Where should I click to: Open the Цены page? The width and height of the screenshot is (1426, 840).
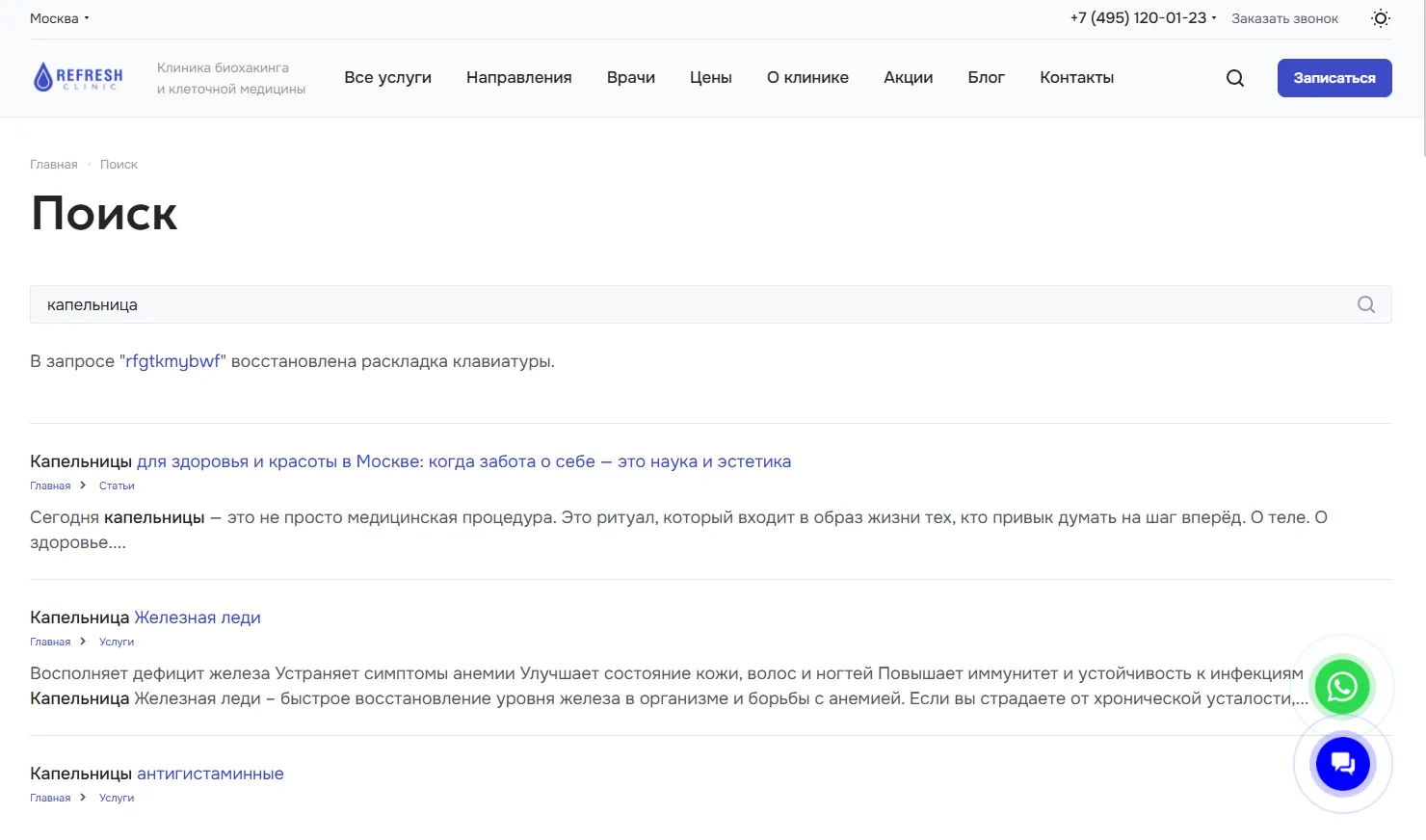pos(710,78)
